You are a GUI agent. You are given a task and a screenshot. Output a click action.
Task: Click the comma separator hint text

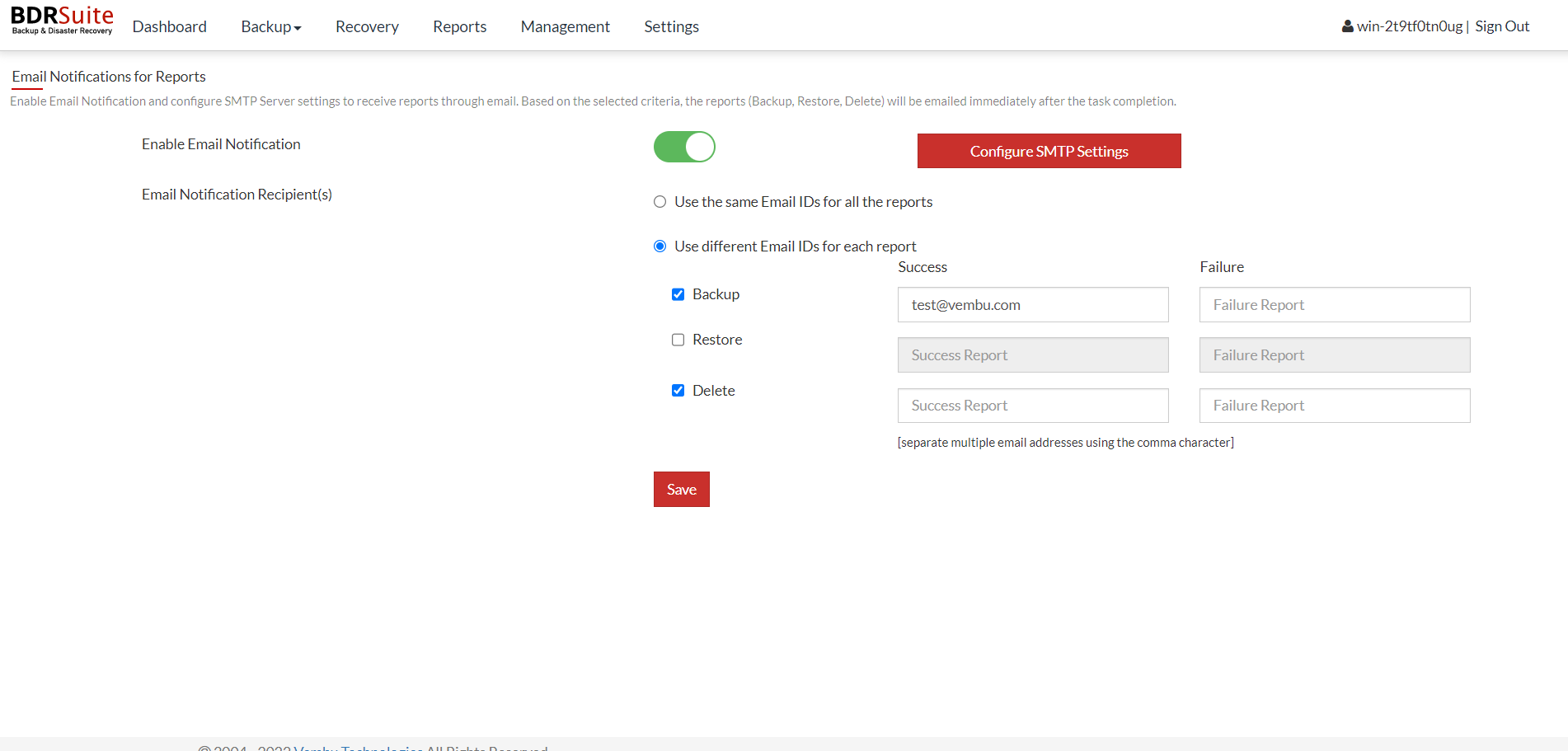pyautogui.click(x=1066, y=443)
